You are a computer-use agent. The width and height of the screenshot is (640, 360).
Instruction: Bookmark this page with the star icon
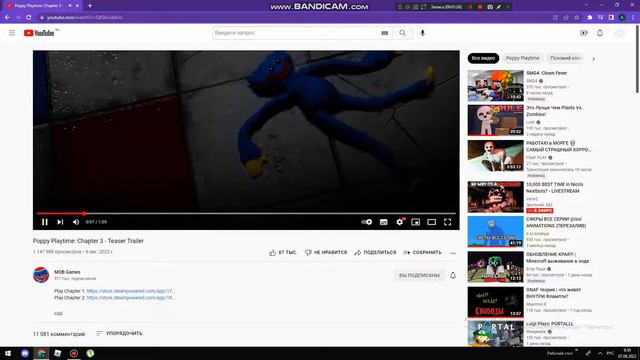(577, 18)
